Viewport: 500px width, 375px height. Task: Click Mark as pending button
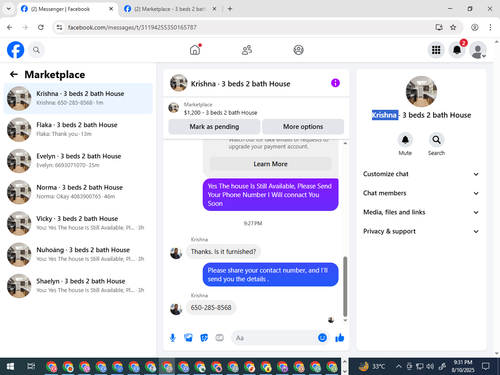pyautogui.click(x=214, y=127)
